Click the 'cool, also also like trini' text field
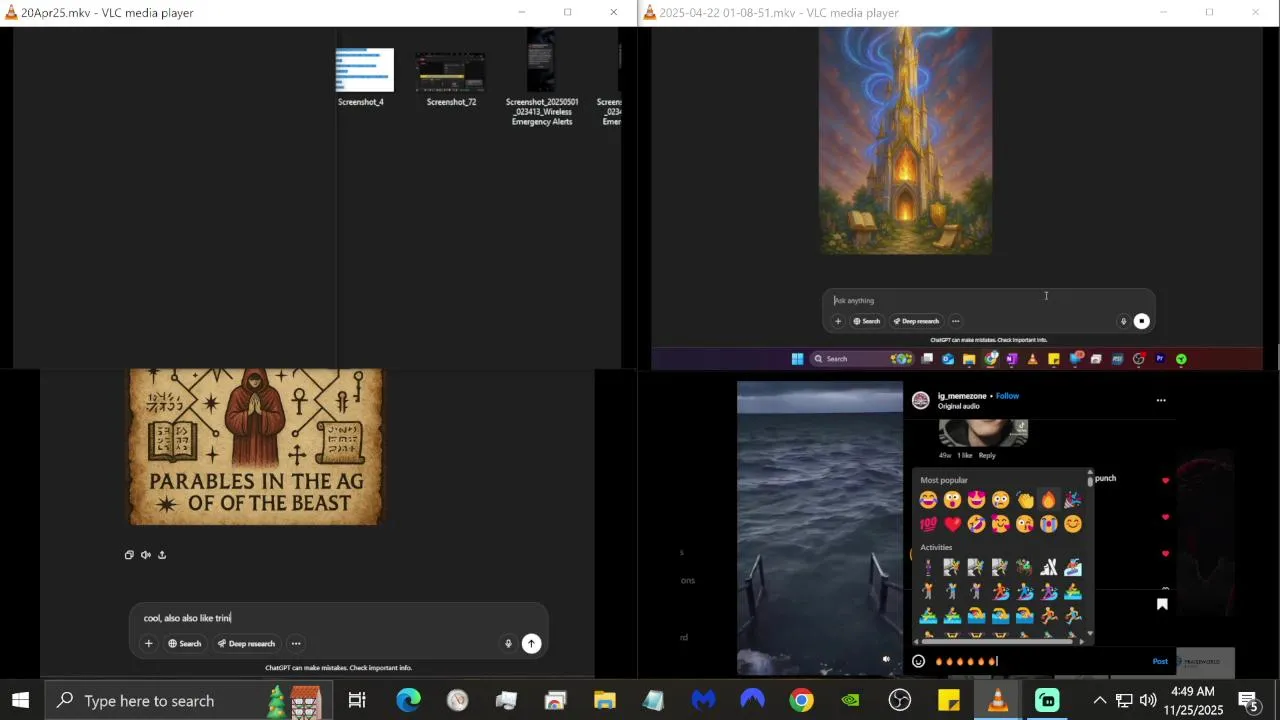Viewport: 1280px width, 720px height. (x=338, y=618)
